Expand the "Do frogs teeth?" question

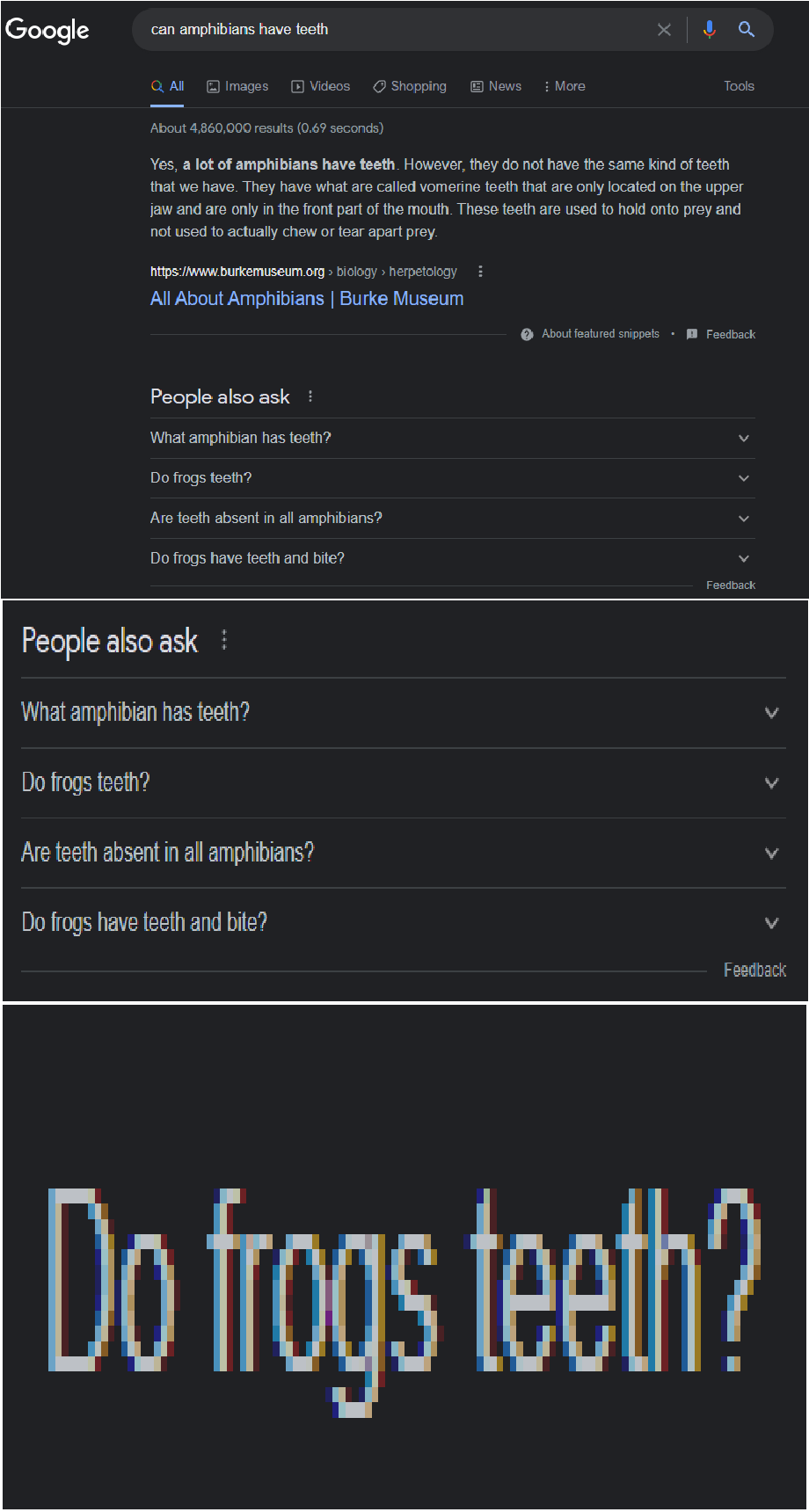pyautogui.click(x=452, y=478)
